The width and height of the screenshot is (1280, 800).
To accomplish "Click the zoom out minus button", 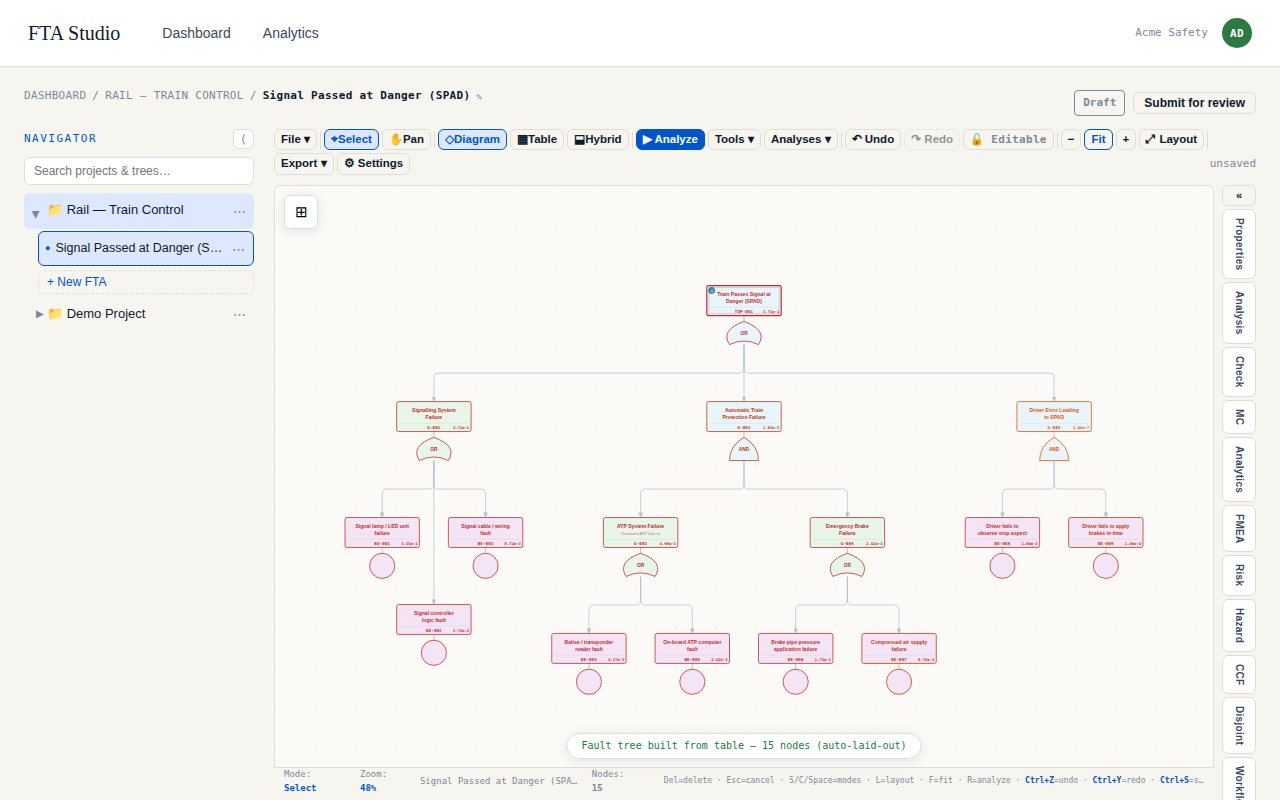I will coord(1070,139).
